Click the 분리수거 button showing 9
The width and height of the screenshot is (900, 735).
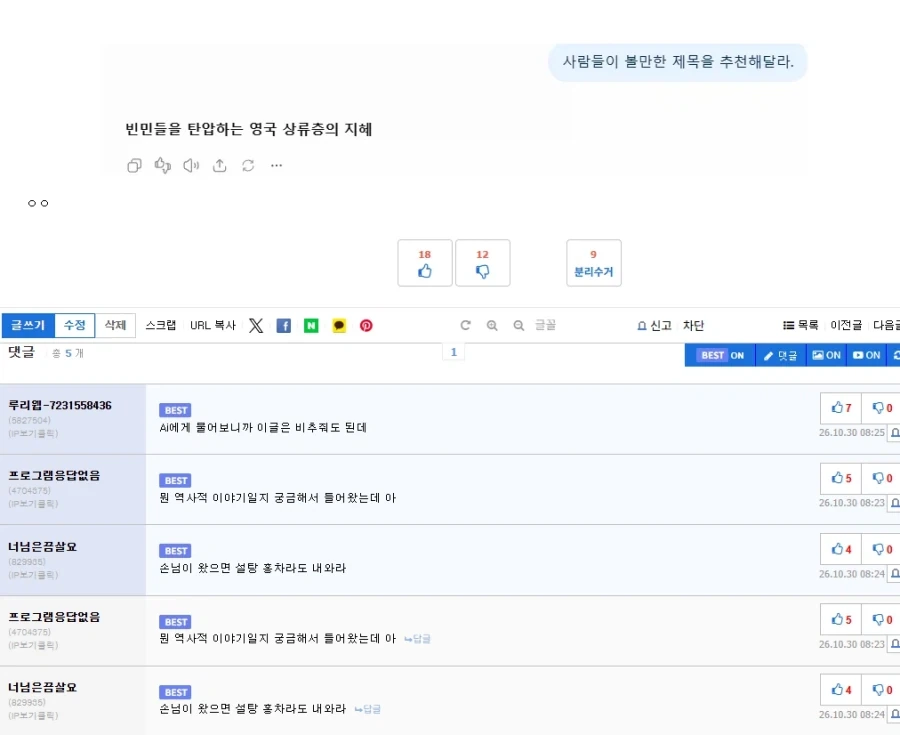click(x=593, y=263)
